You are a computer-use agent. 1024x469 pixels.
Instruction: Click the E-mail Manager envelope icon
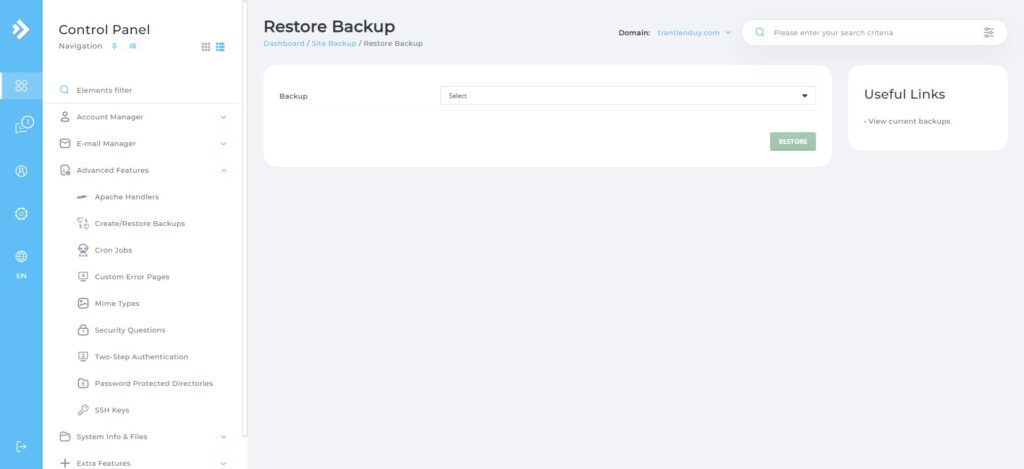(65, 143)
